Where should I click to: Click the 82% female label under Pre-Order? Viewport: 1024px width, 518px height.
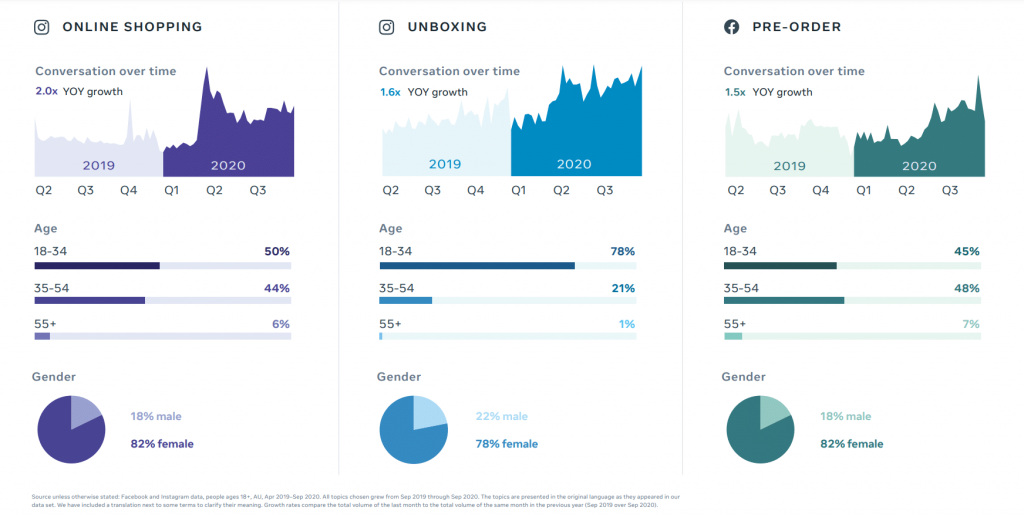pos(852,444)
